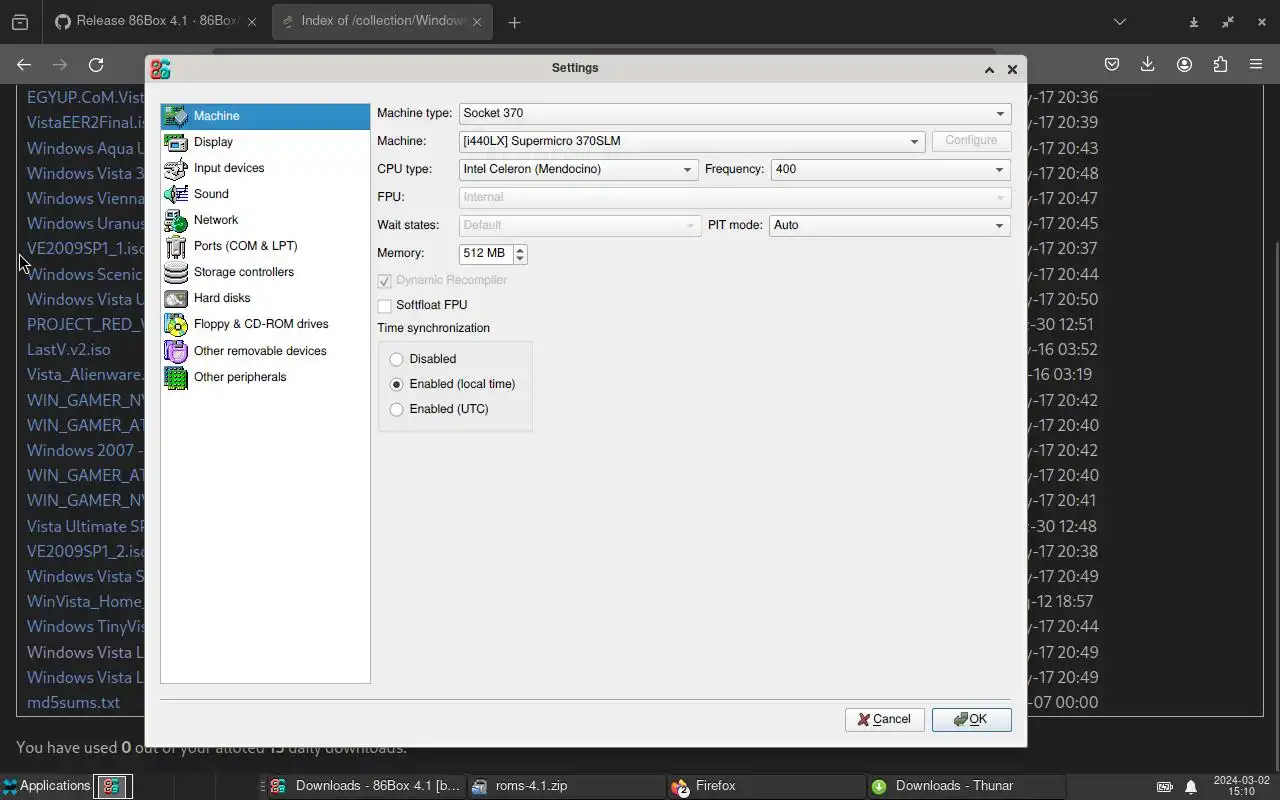Image resolution: width=1280 pixels, height=800 pixels.
Task: Open the Frequency dropdown
Action: point(890,169)
